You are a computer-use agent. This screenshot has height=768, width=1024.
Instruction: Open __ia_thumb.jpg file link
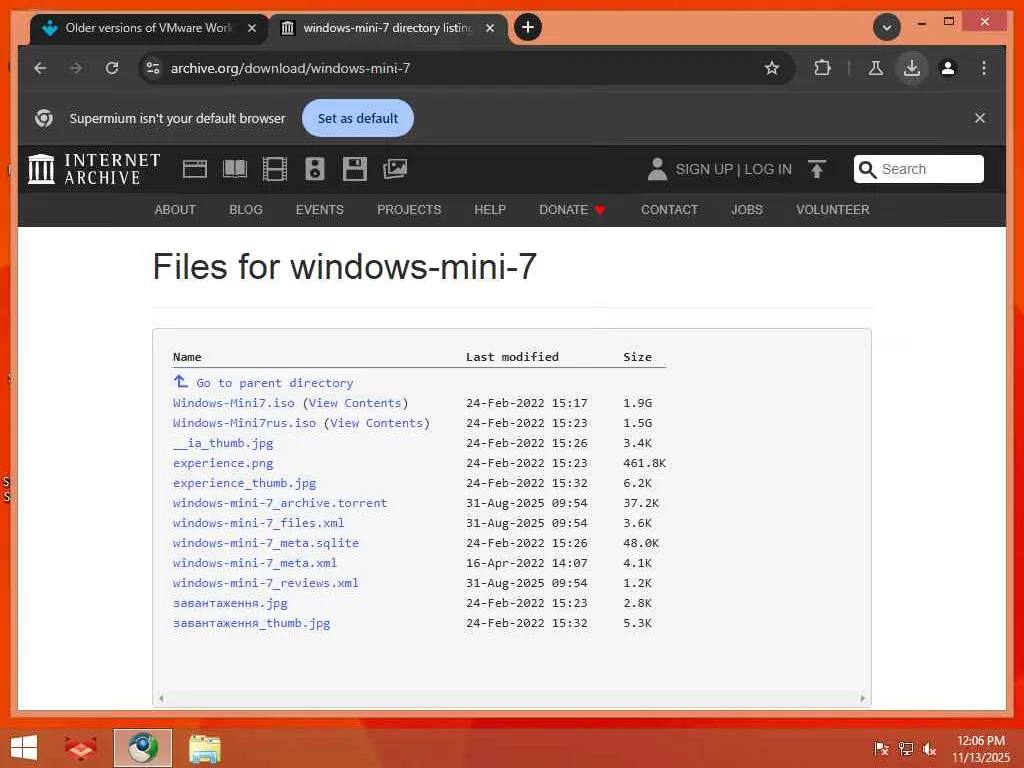(223, 443)
